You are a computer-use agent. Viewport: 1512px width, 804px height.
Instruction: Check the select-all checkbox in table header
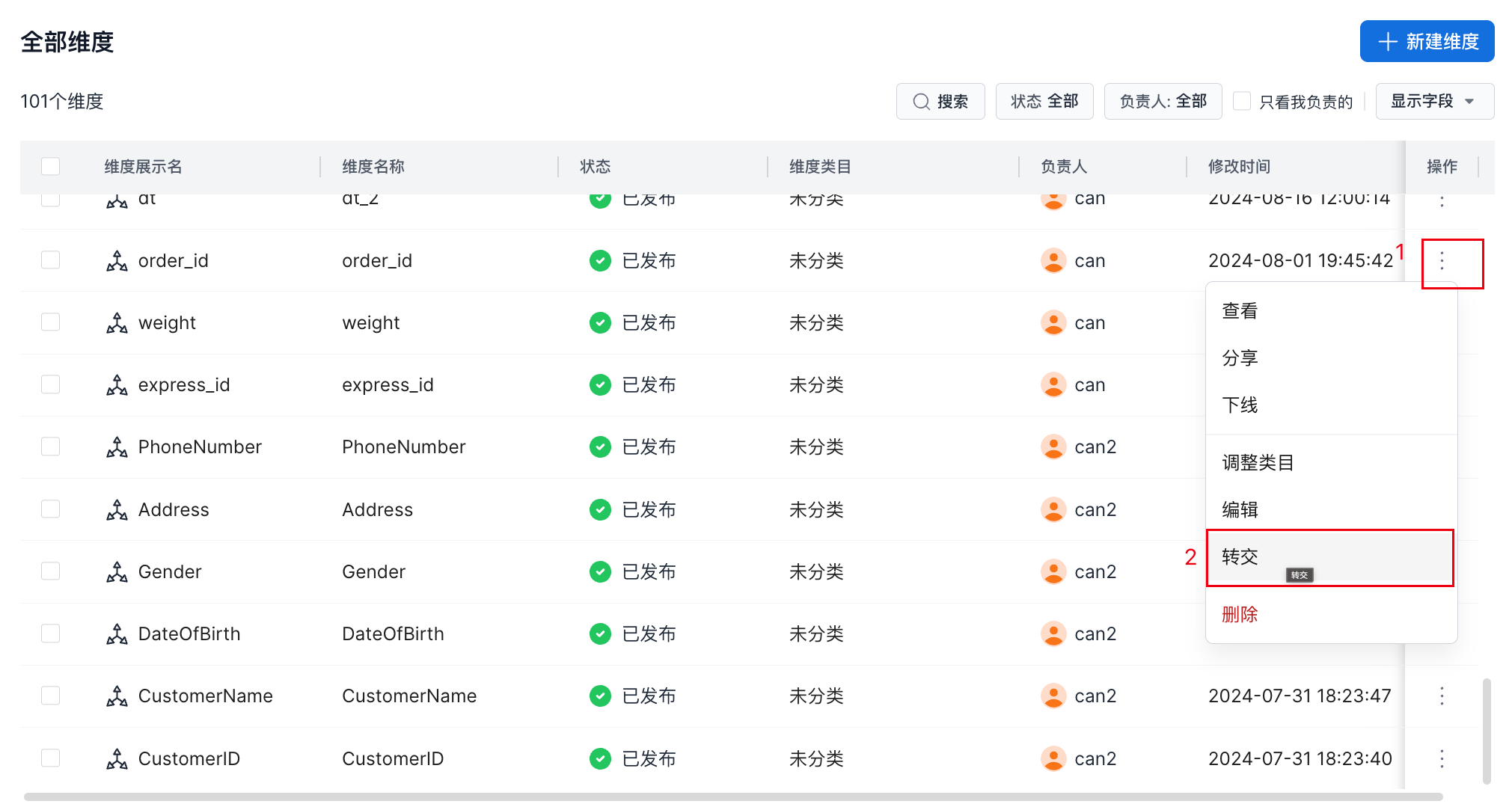coord(51,166)
